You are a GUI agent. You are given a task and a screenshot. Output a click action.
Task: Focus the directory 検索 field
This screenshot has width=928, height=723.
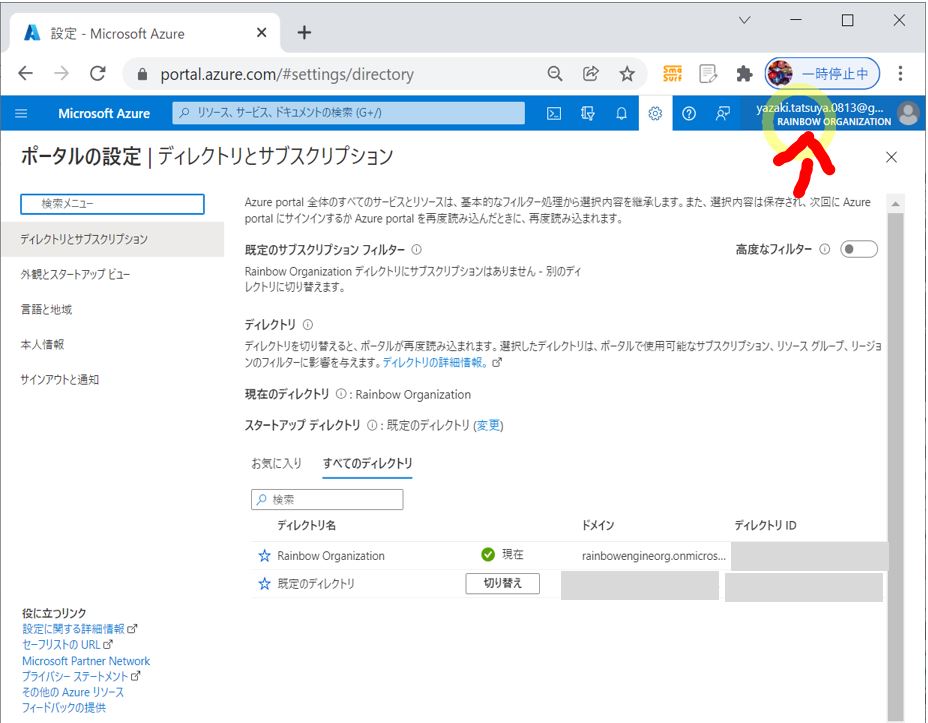pyautogui.click(x=327, y=499)
